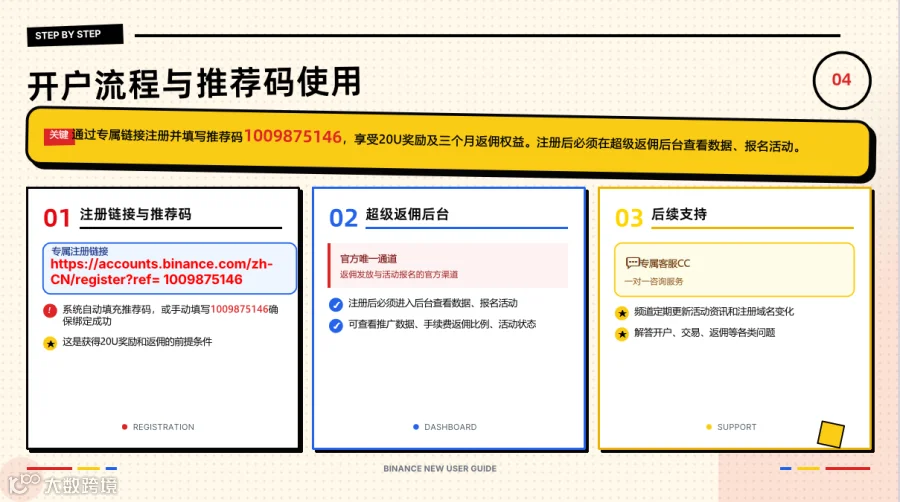
Task: Click the star icon beside 频道定期更新活动资讯
Action: coord(622,313)
